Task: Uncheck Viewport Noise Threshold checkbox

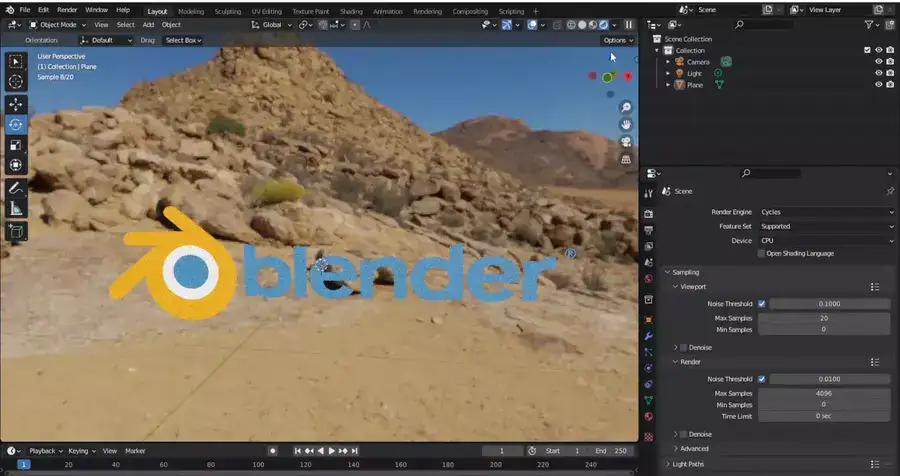Action: point(762,304)
